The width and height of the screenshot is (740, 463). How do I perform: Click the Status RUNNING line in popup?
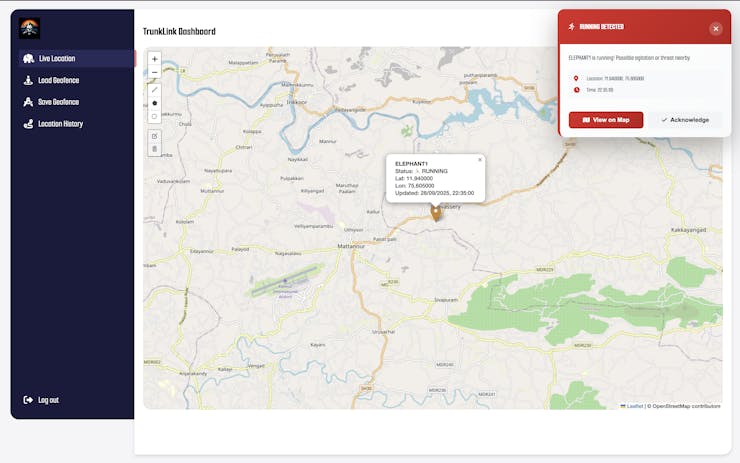pos(421,171)
